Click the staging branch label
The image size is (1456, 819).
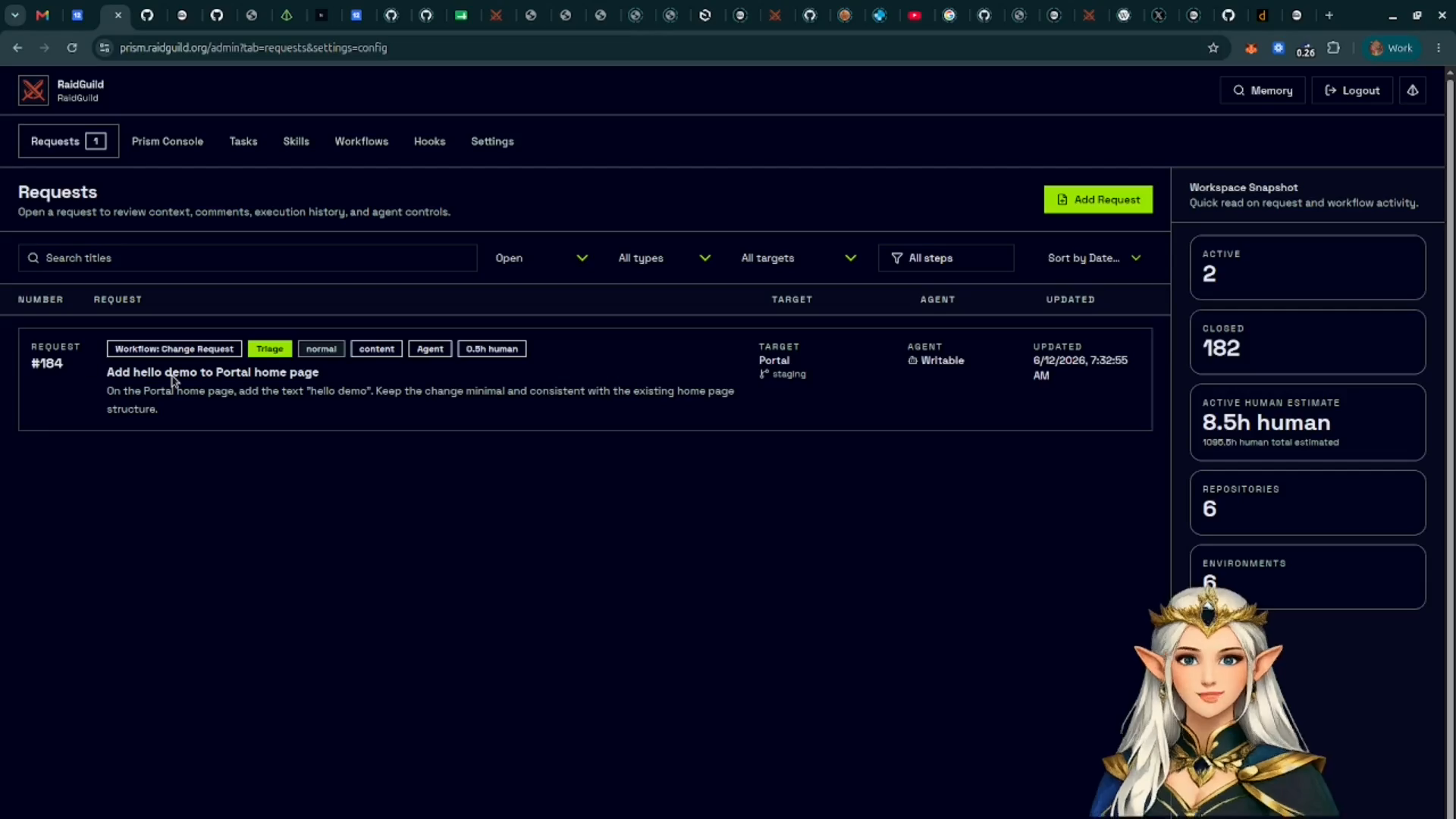pos(783,374)
